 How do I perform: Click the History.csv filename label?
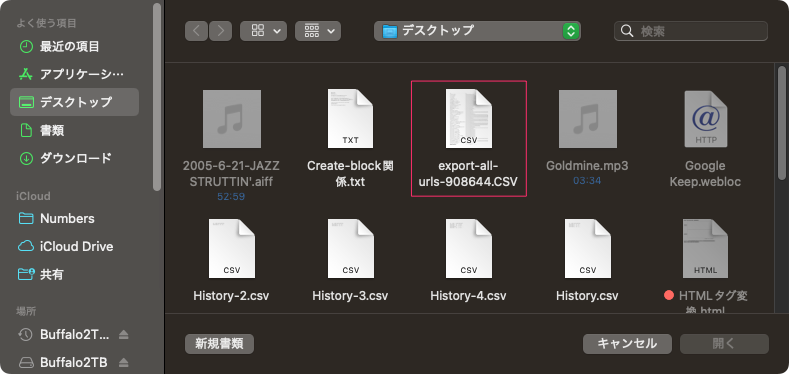[x=588, y=295]
